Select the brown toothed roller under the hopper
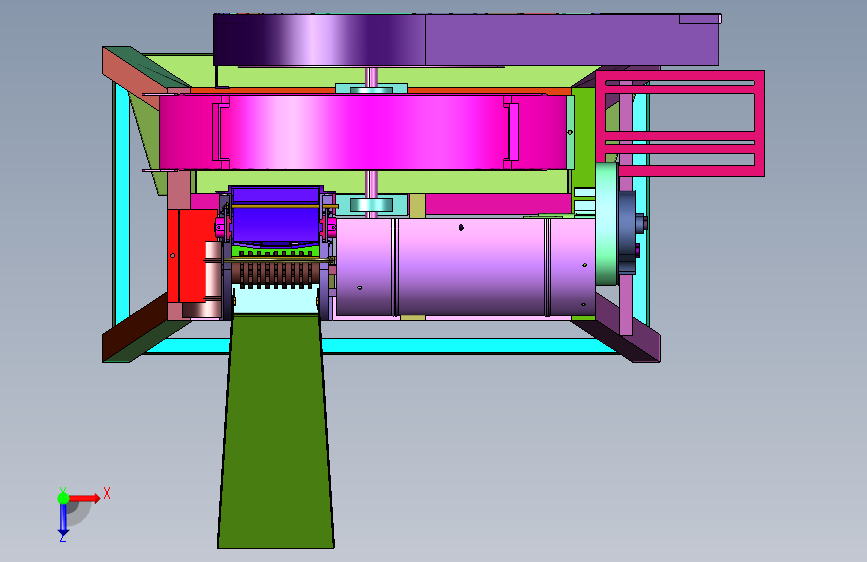This screenshot has height=562, width=867. point(275,273)
